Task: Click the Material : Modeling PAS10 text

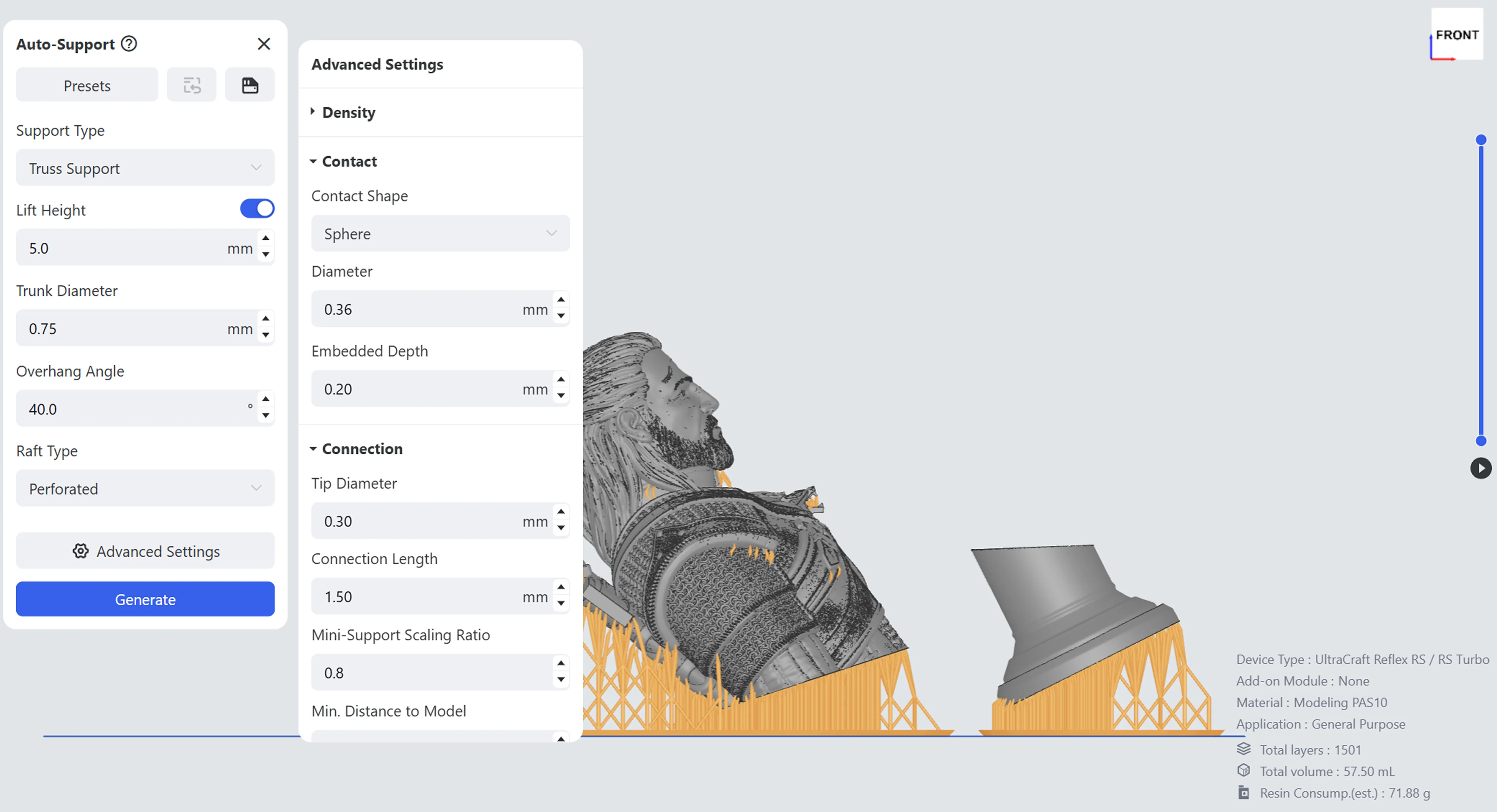Action: coord(1311,702)
